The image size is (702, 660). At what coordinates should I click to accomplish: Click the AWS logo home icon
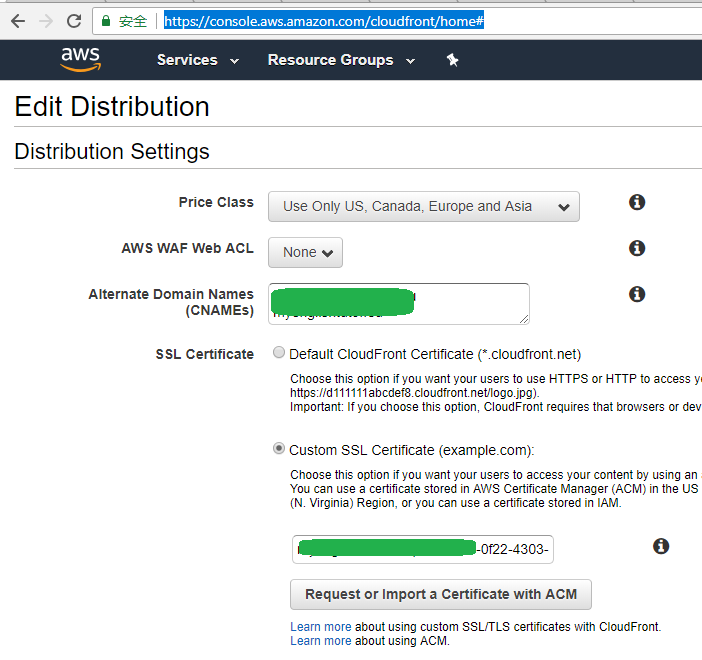(x=80, y=60)
